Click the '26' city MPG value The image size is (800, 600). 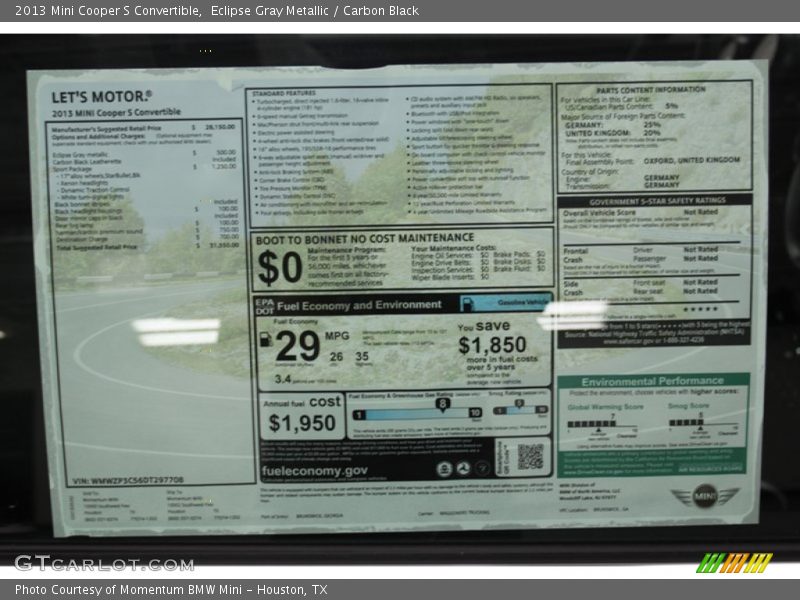(x=336, y=357)
